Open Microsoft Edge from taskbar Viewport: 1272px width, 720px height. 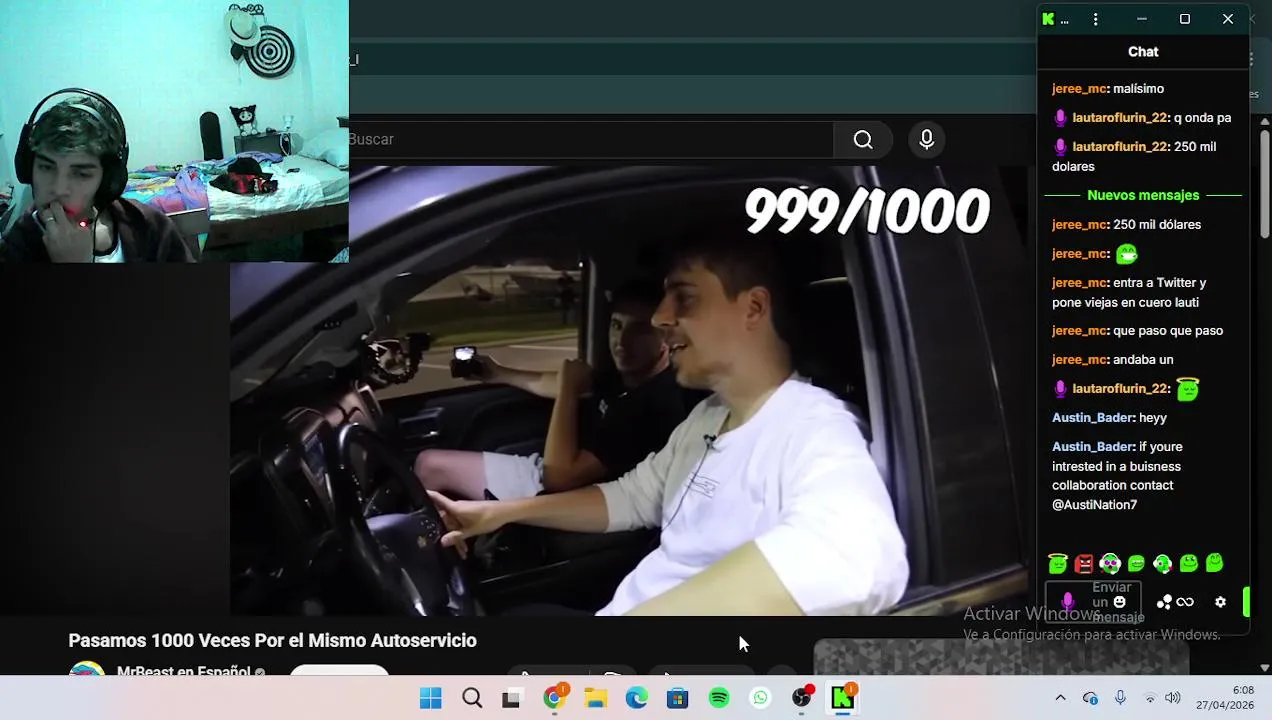tap(637, 698)
